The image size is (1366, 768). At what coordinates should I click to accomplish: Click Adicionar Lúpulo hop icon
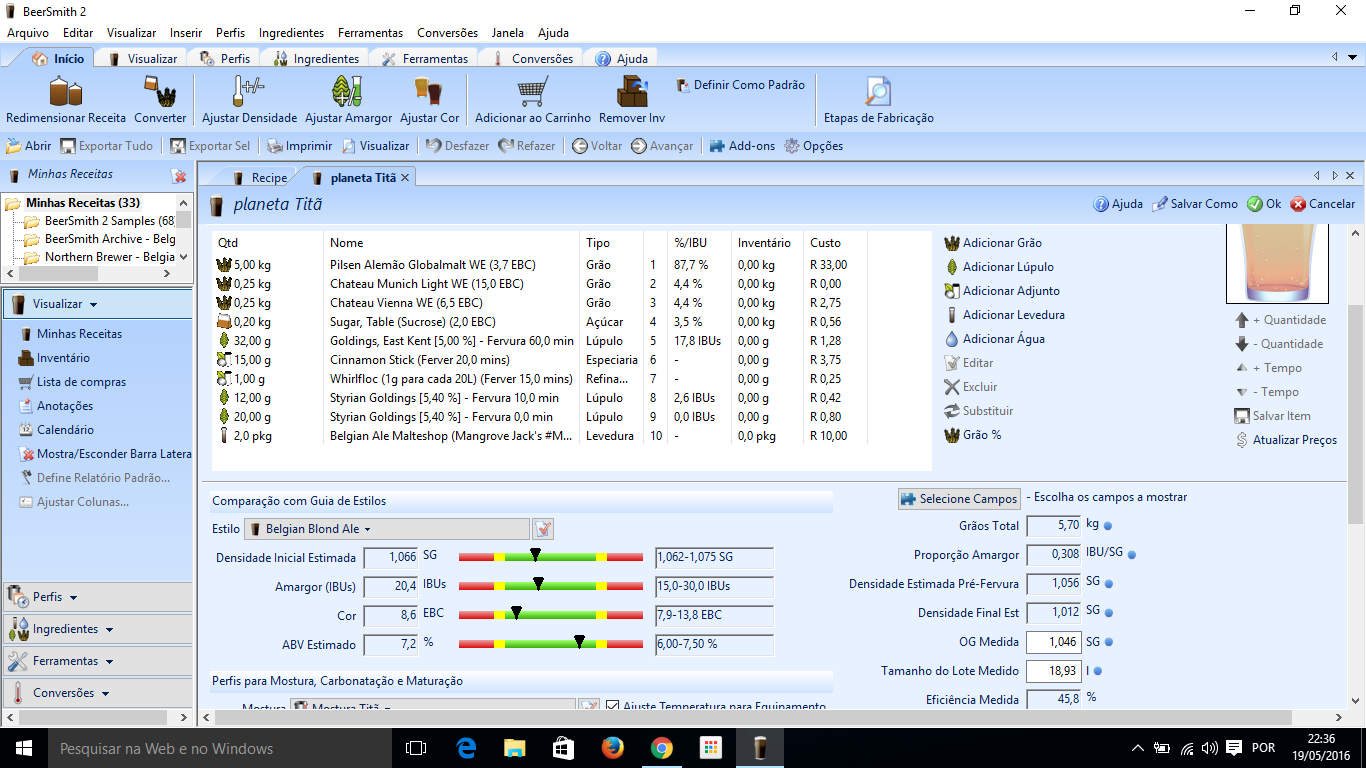click(x=952, y=267)
